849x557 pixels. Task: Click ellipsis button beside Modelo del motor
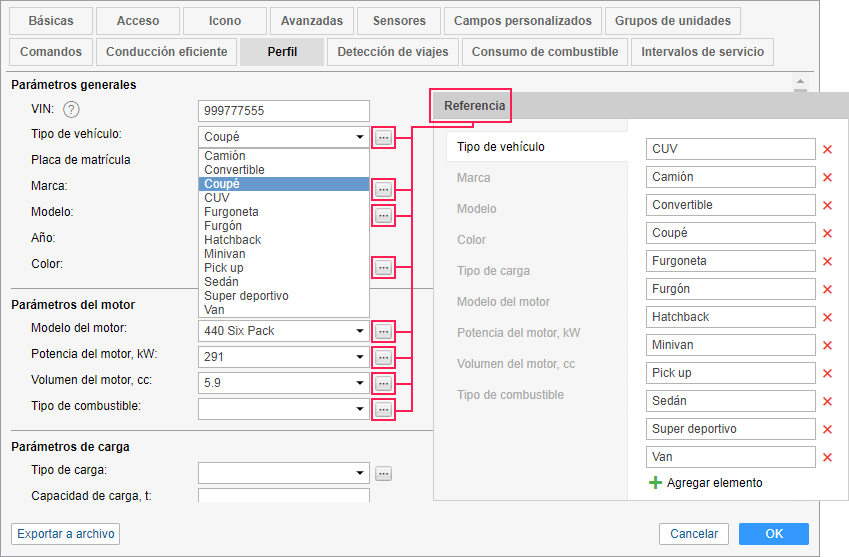(x=383, y=330)
